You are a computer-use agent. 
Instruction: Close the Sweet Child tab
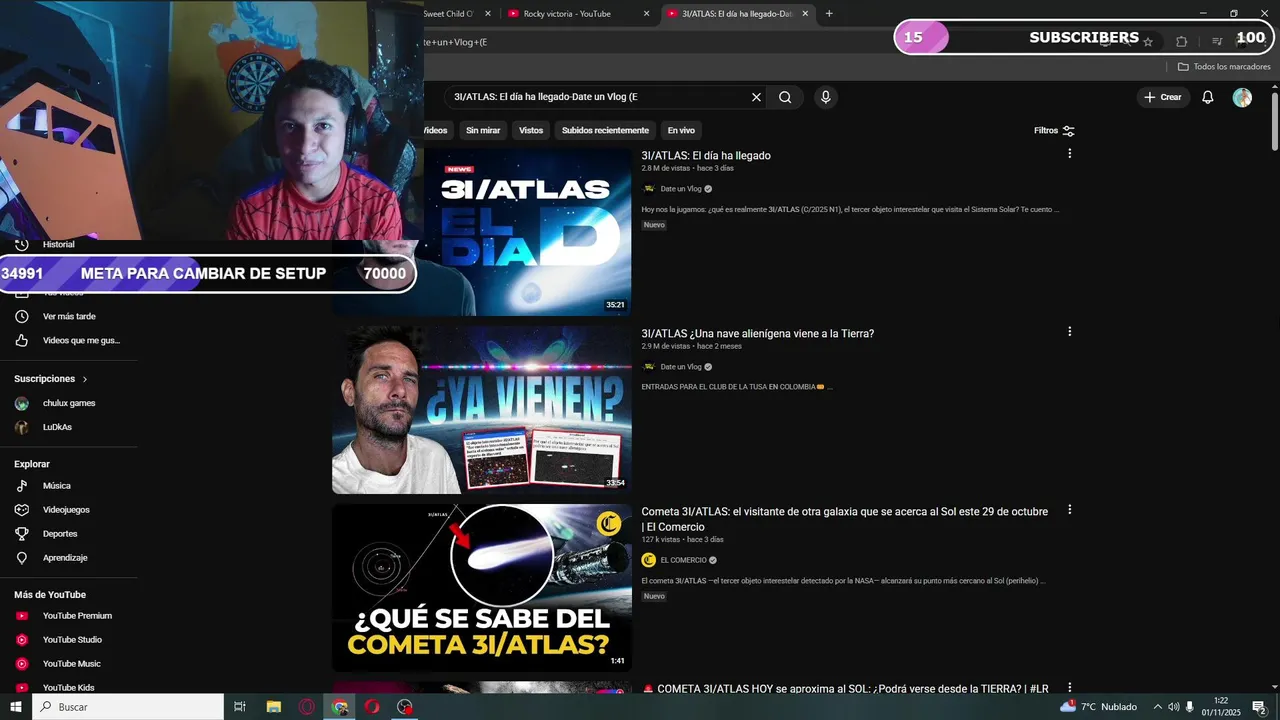point(487,14)
